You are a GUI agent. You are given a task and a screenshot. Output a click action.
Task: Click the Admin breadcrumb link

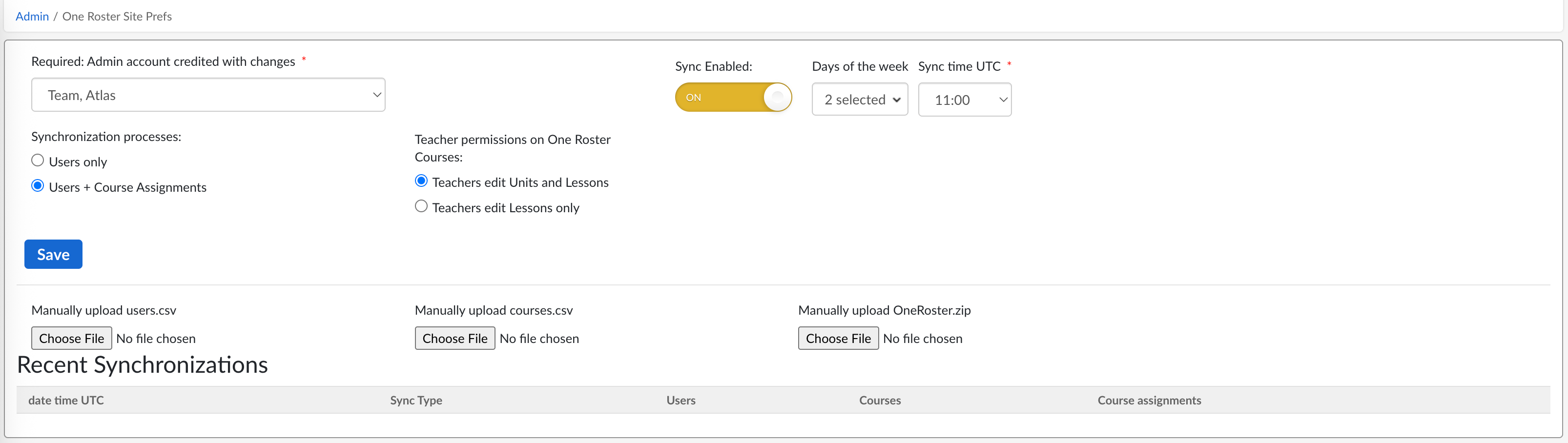[32, 17]
